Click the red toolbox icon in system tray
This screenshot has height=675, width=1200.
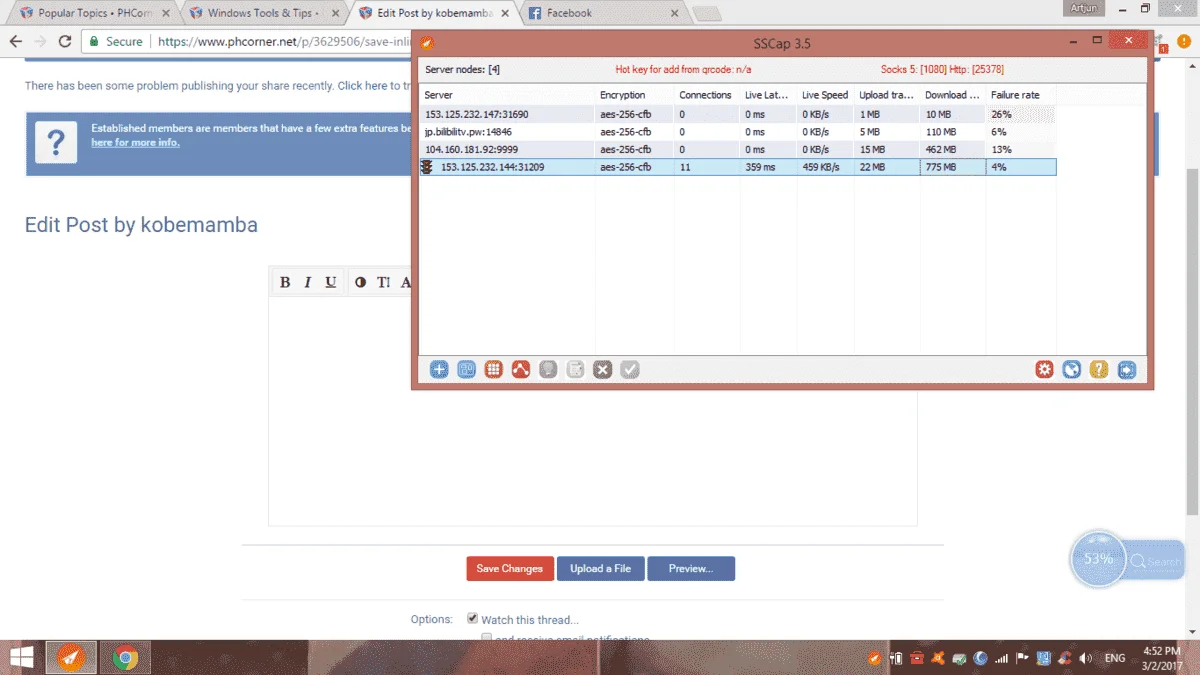pos(916,659)
